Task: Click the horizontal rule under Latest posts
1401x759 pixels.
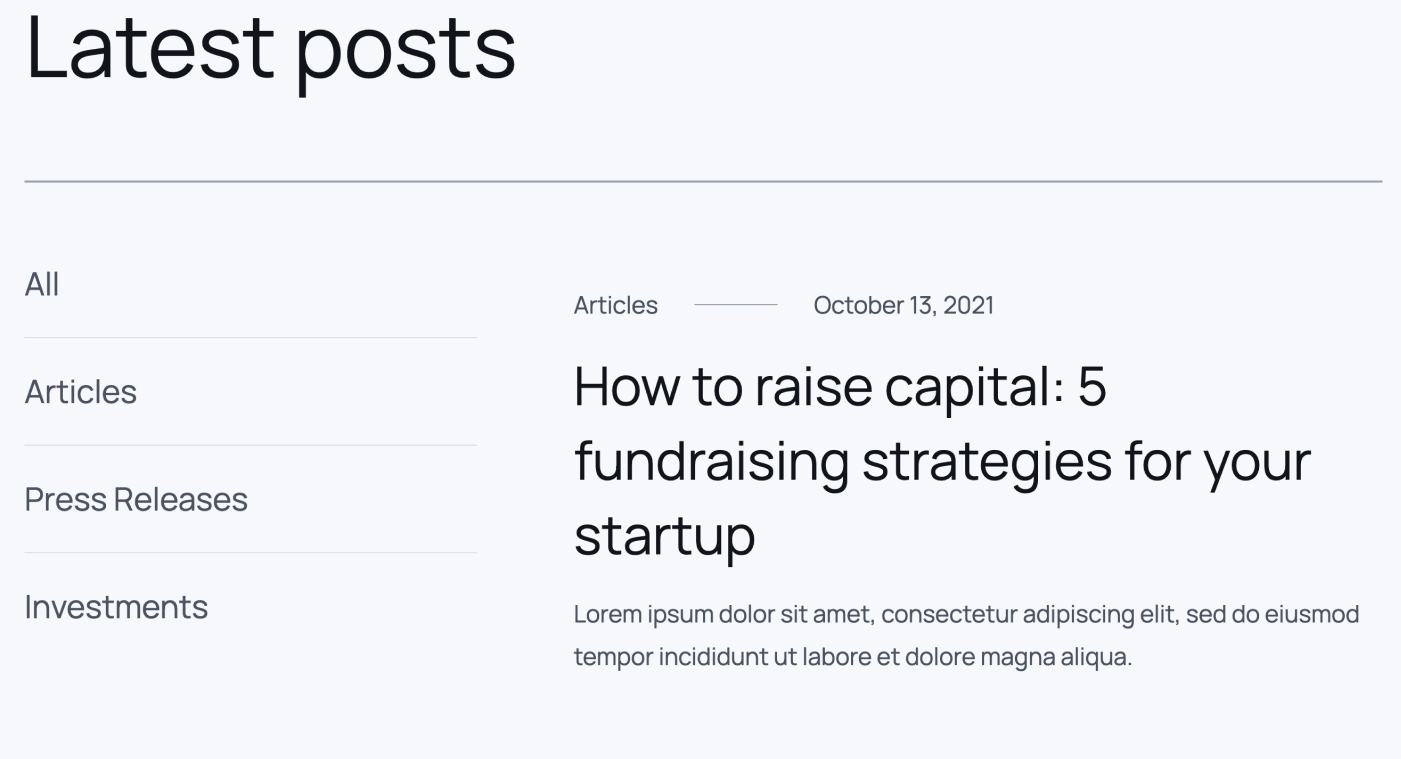Action: point(700,180)
